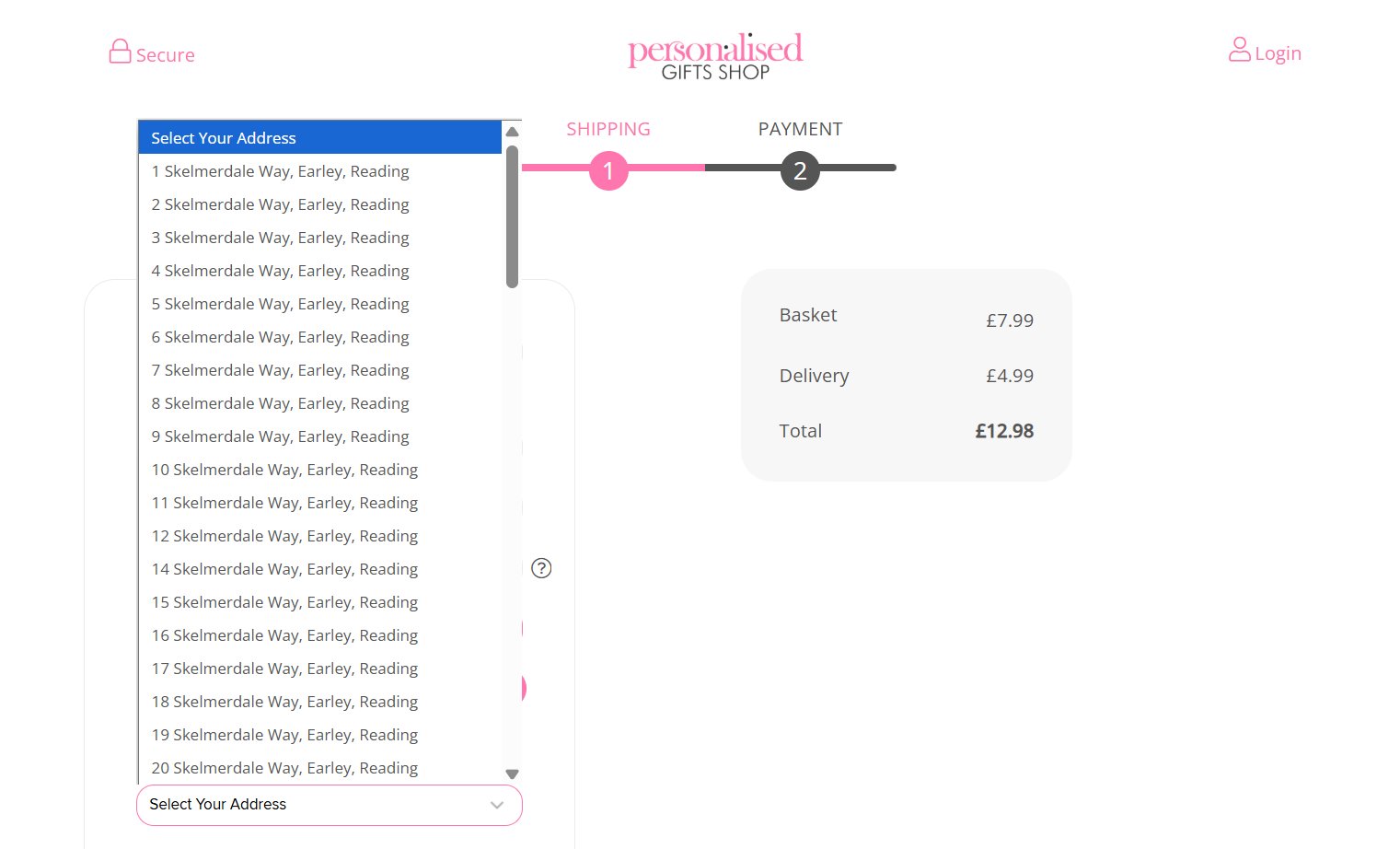Click the Personalised Gifts Shop logo
The width and height of the screenshot is (1400, 849).
(x=715, y=56)
